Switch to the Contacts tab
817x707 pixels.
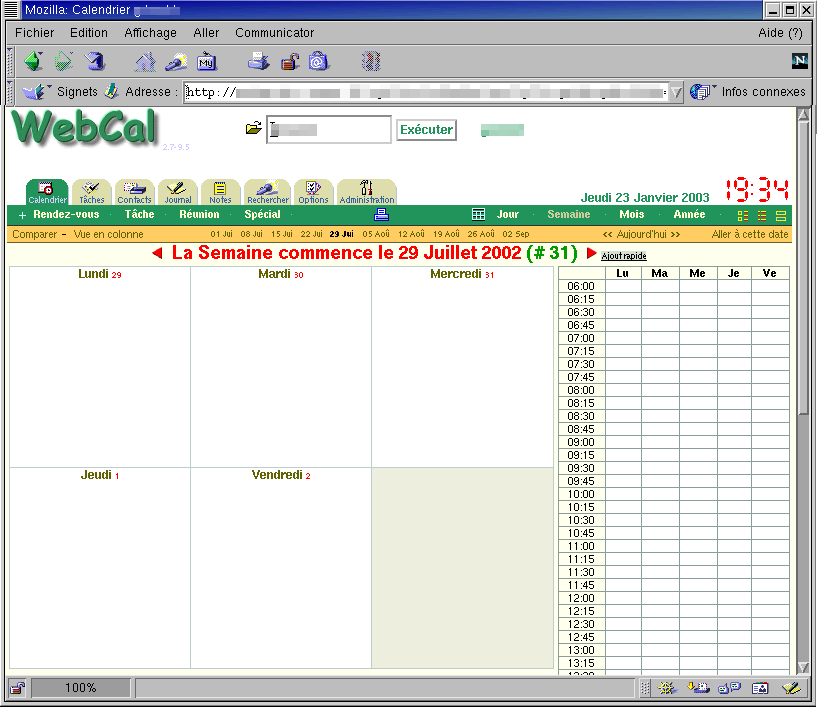coord(134,192)
